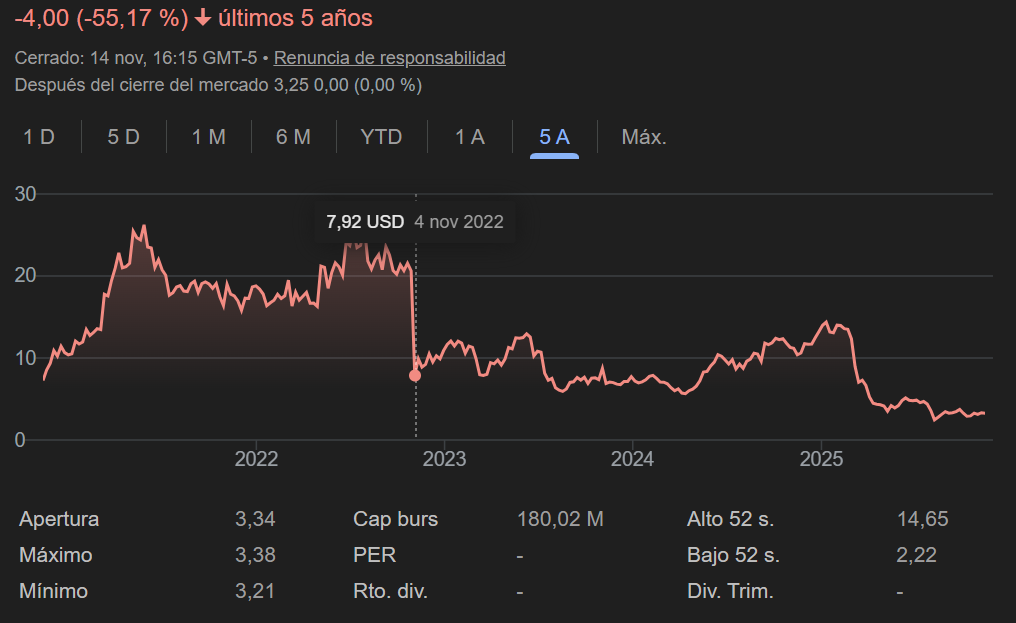Click the 2025 year axis label
Viewport: 1016px width, 623px height.
pos(821,459)
